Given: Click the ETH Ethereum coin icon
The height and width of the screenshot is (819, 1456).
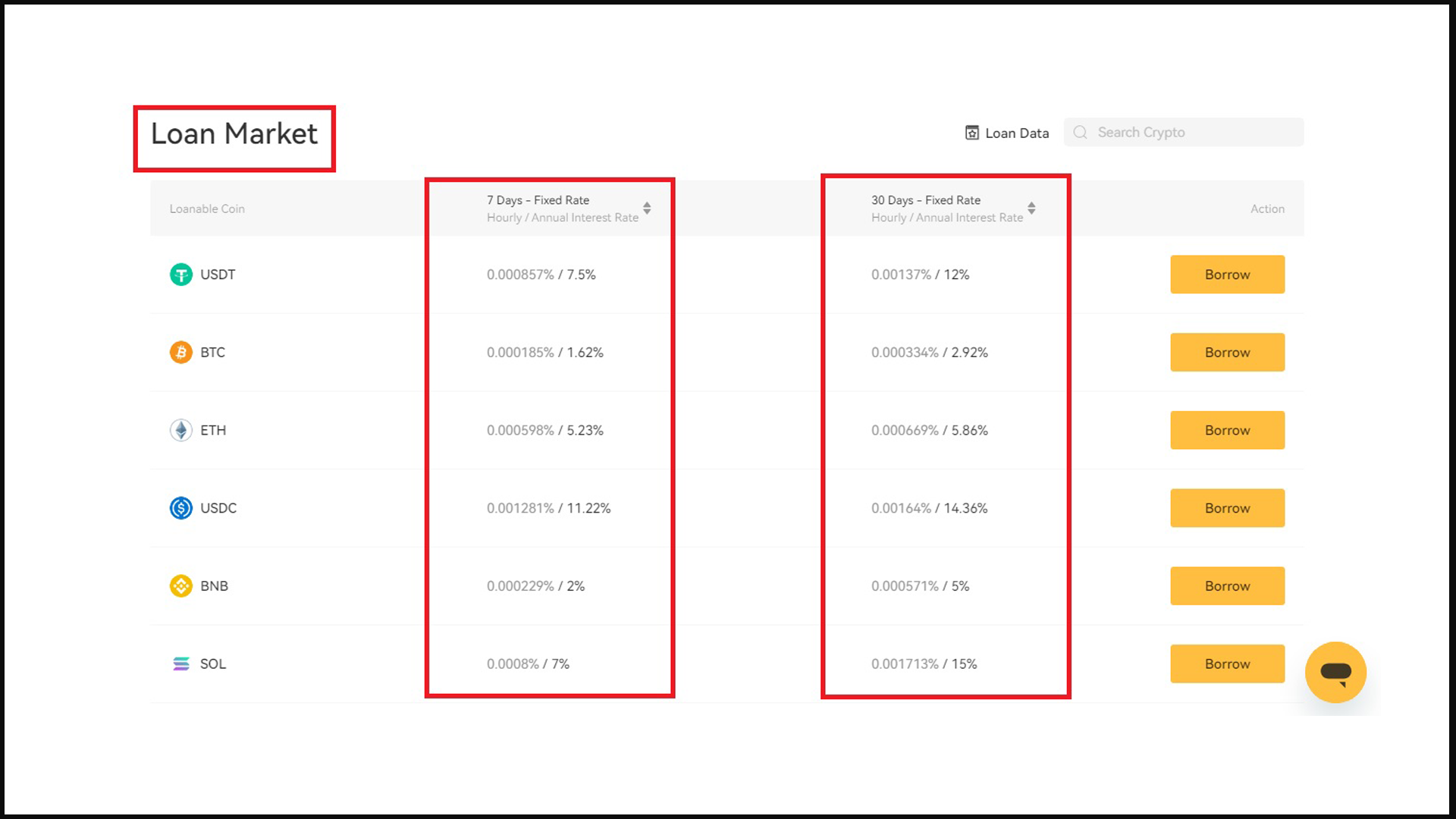Looking at the screenshot, I should 180,430.
